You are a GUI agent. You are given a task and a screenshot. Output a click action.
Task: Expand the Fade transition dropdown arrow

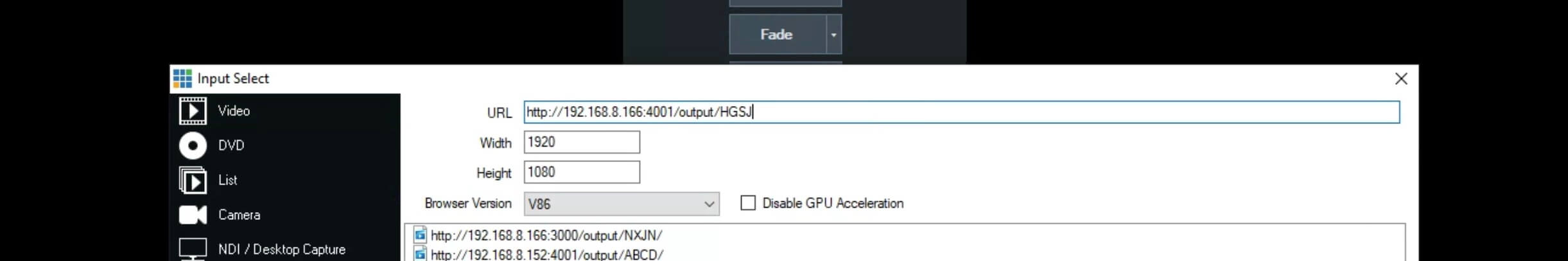833,35
